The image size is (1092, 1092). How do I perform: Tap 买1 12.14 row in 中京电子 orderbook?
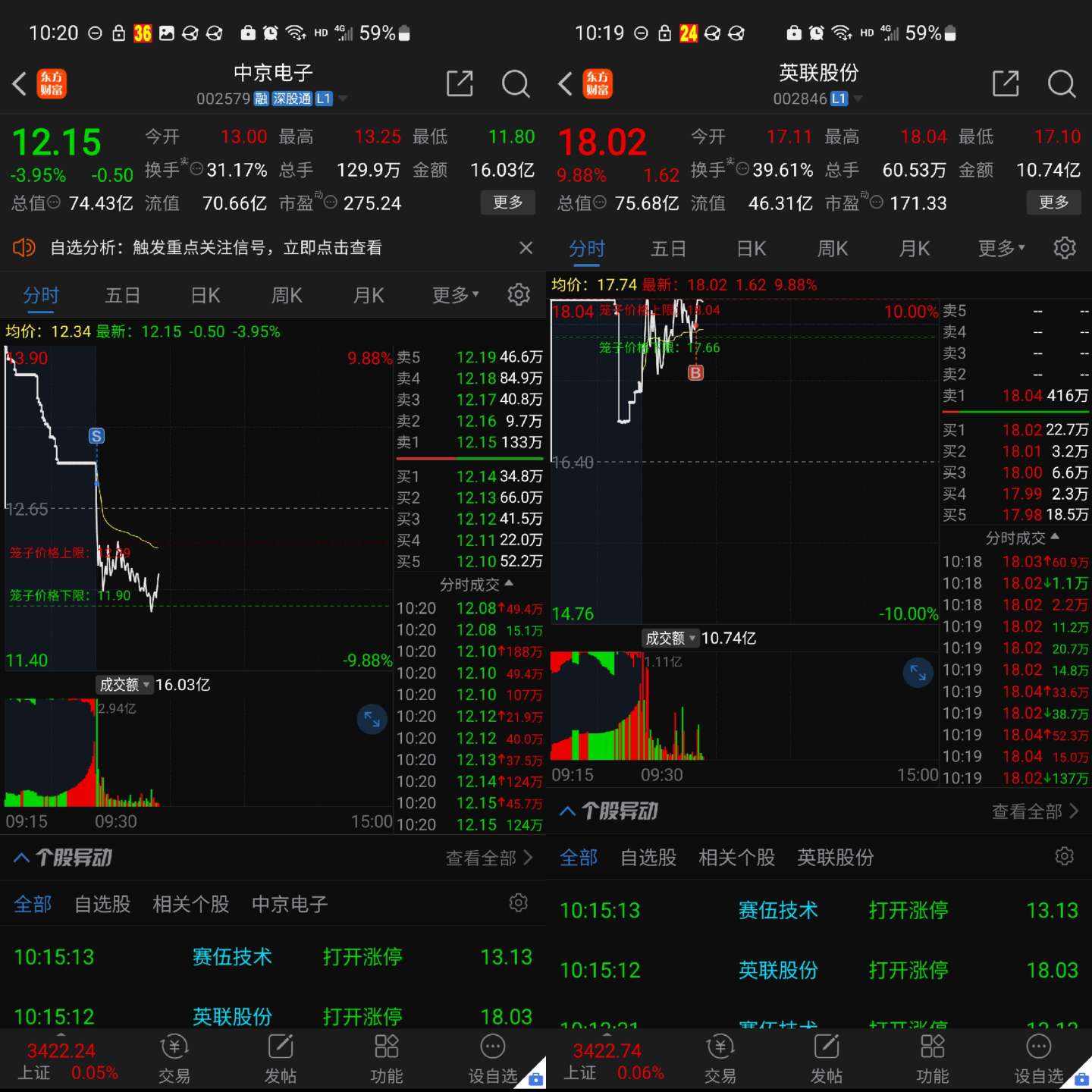[469, 476]
